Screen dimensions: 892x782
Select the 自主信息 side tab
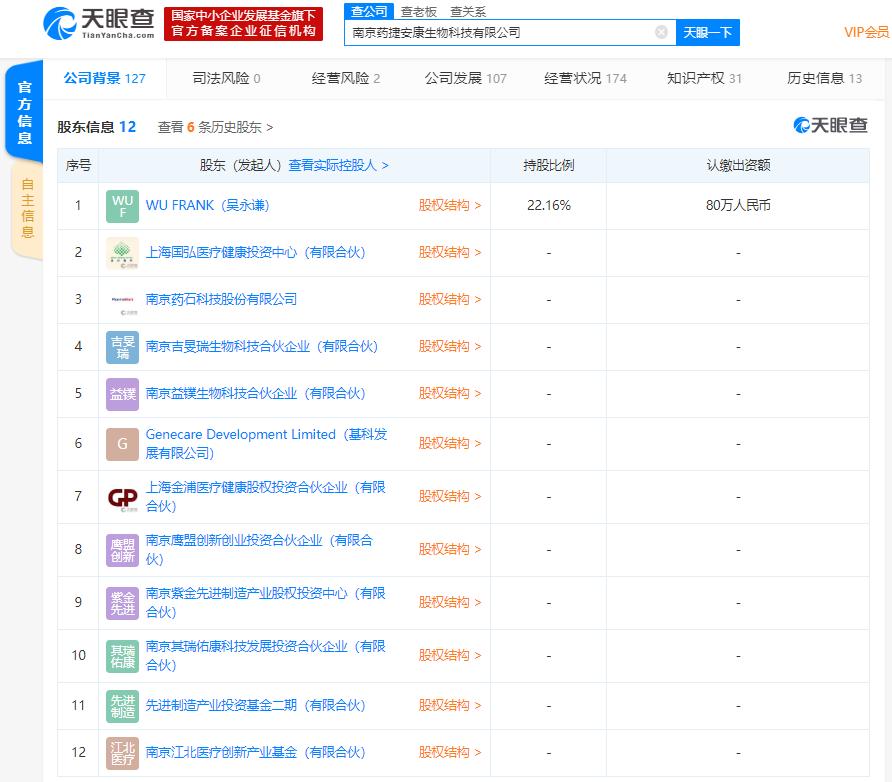pyautogui.click(x=27, y=209)
